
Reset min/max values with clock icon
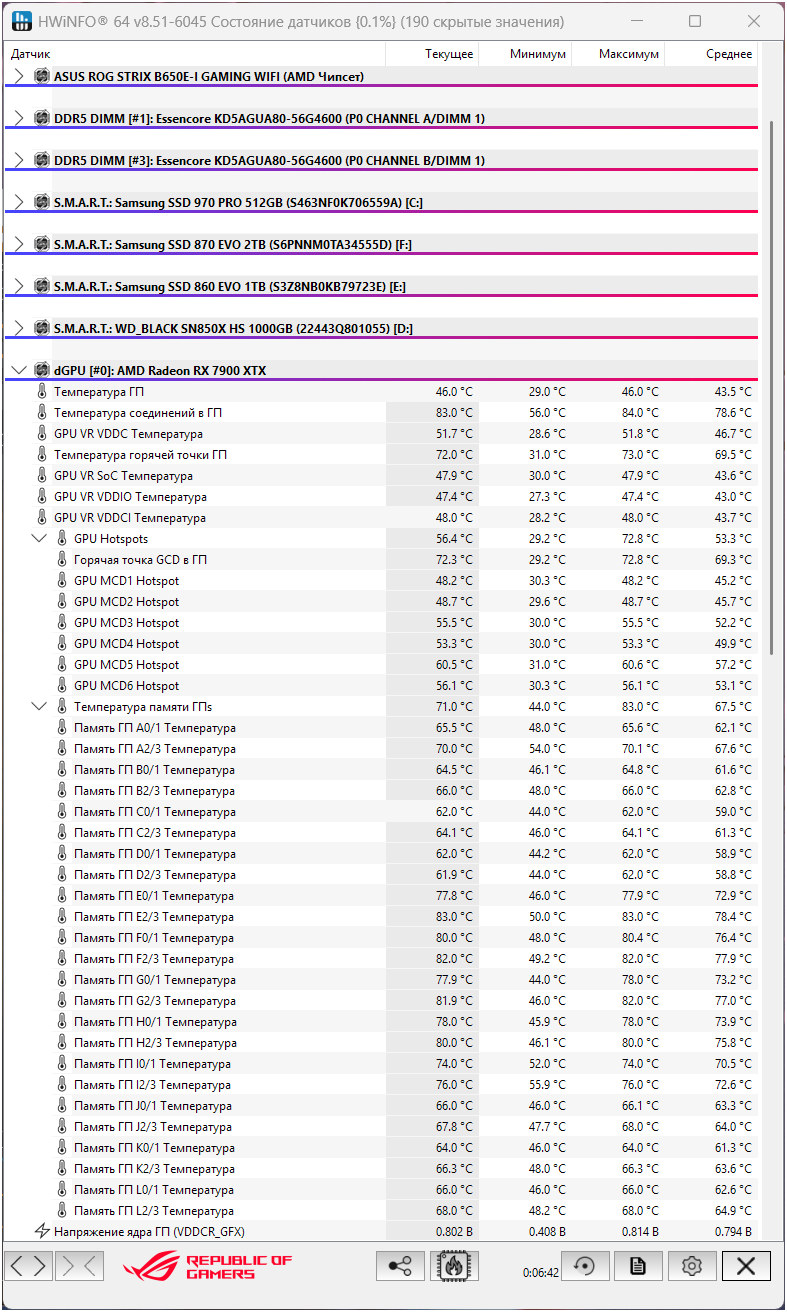(585, 1266)
